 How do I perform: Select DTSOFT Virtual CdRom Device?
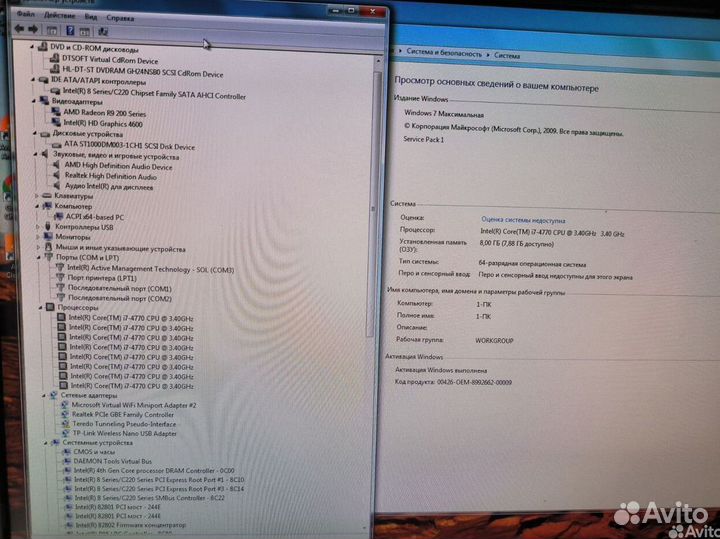click(x=110, y=60)
